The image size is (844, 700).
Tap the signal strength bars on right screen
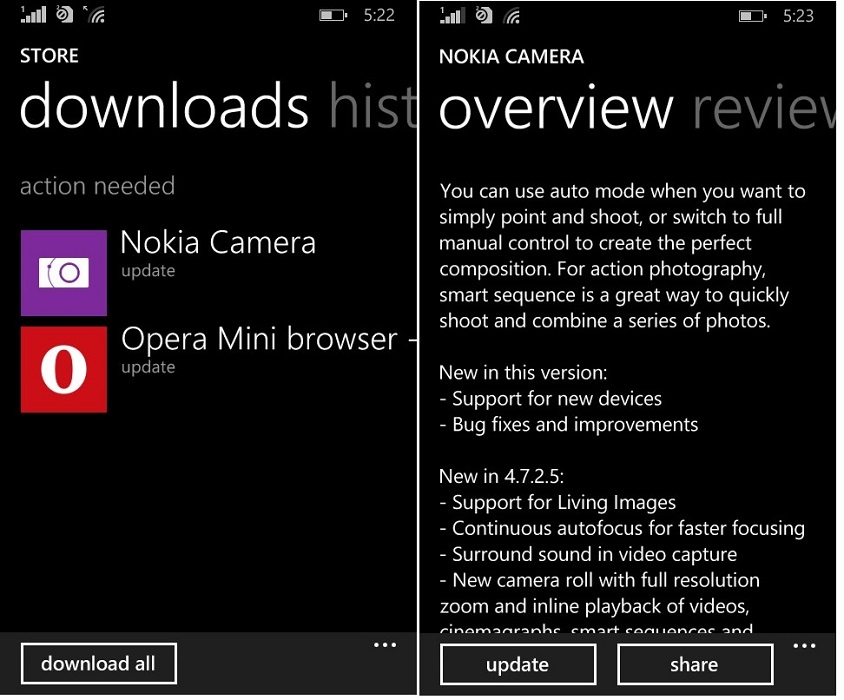coord(453,15)
